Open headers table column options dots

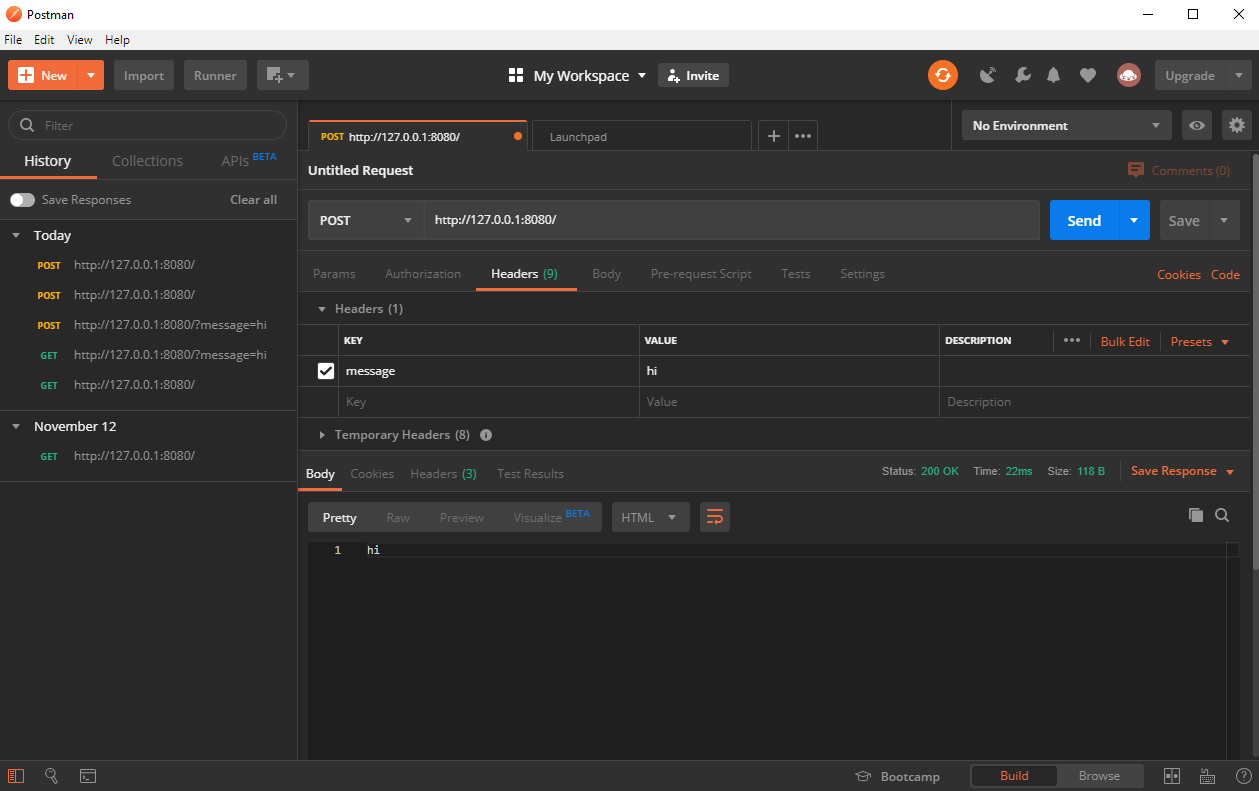point(1072,340)
